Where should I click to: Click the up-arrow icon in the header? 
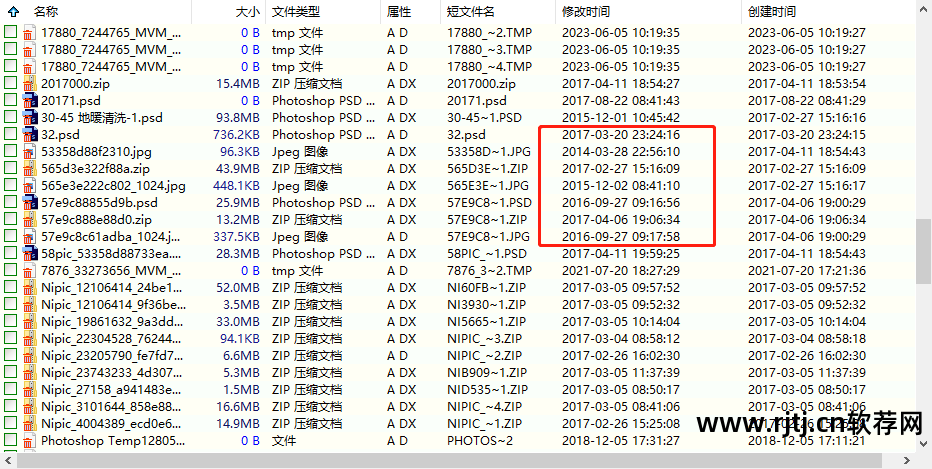(13, 11)
